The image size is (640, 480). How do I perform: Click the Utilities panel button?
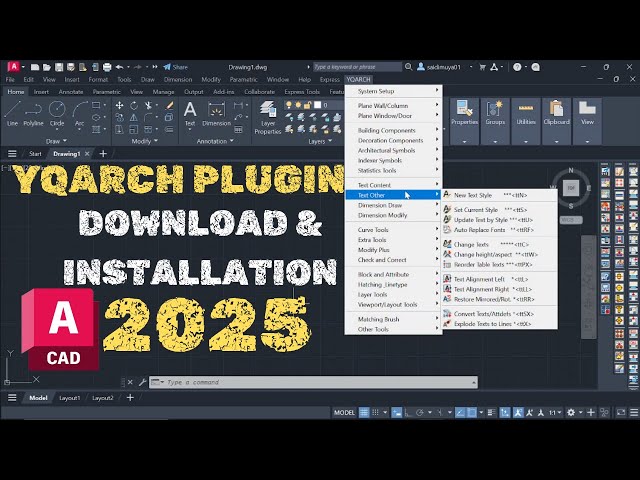(526, 121)
